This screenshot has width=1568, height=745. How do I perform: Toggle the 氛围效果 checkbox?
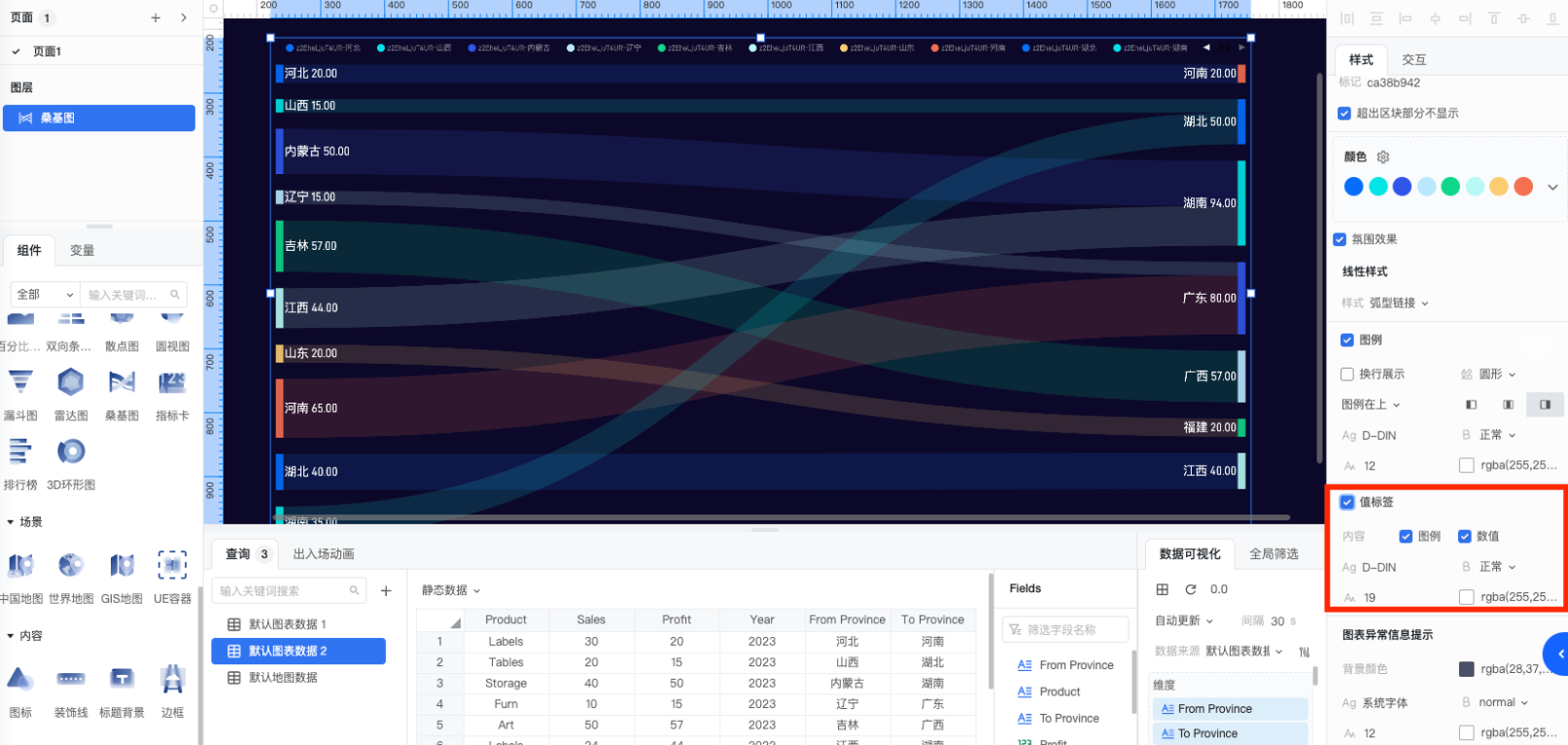[1340, 239]
